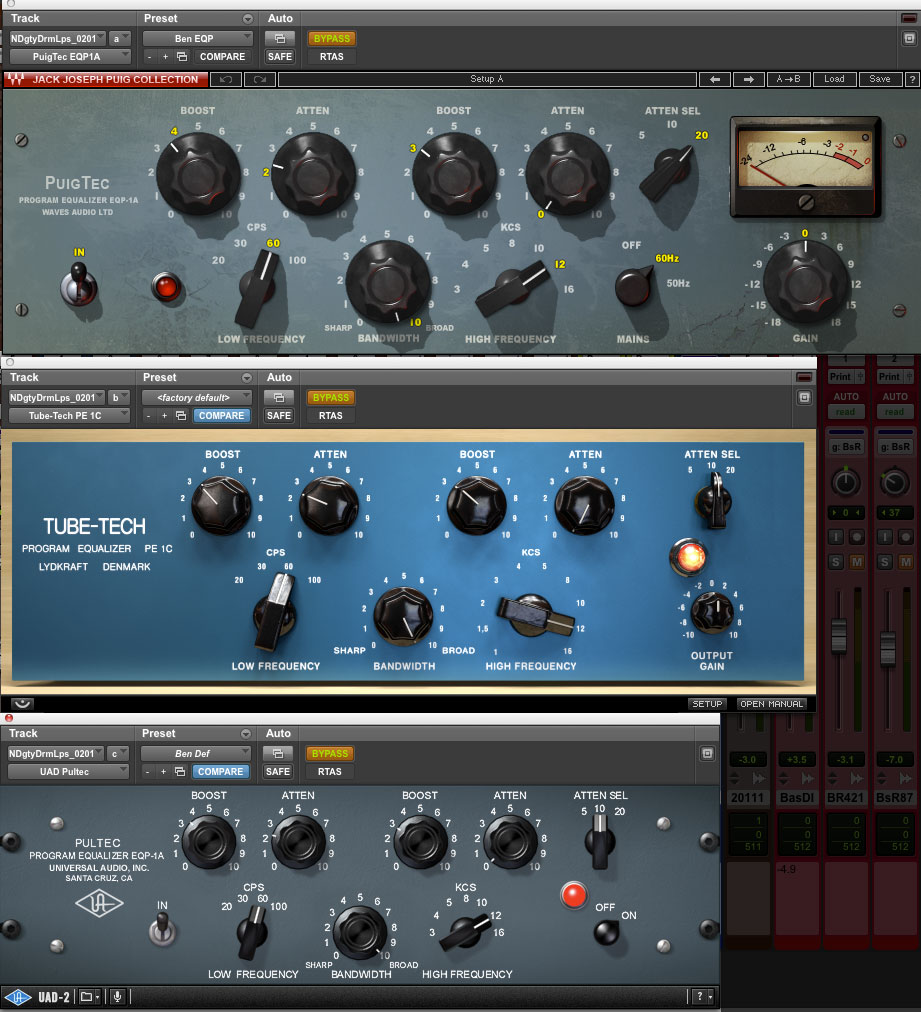Undo last change in PuigTec toolbar
This screenshot has height=1012, width=921.
pos(226,79)
